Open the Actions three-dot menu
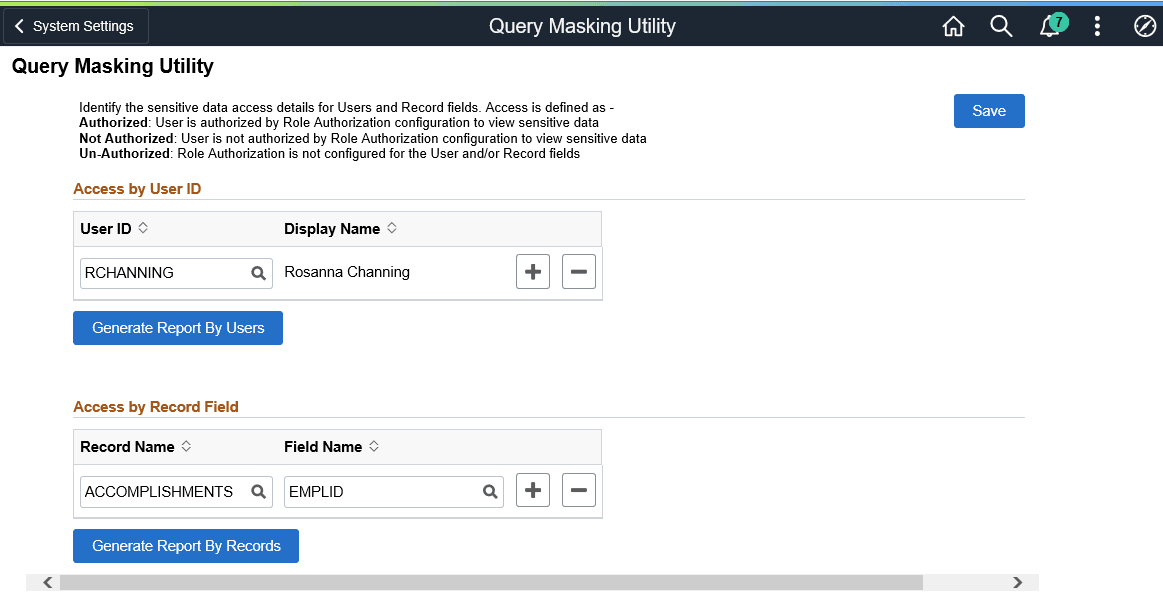 pyautogui.click(x=1097, y=26)
